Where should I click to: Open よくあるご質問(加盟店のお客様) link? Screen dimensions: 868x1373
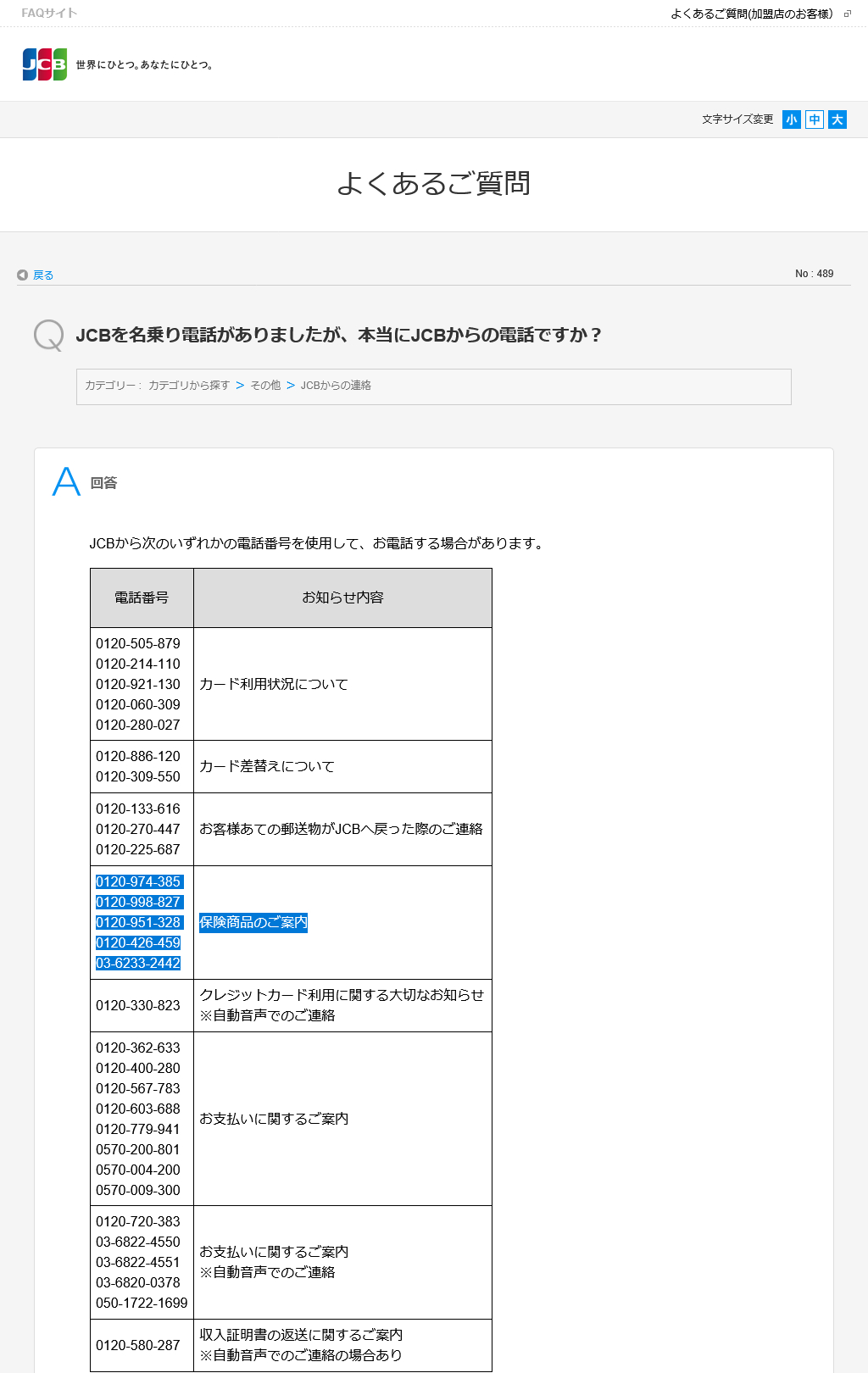click(x=751, y=14)
